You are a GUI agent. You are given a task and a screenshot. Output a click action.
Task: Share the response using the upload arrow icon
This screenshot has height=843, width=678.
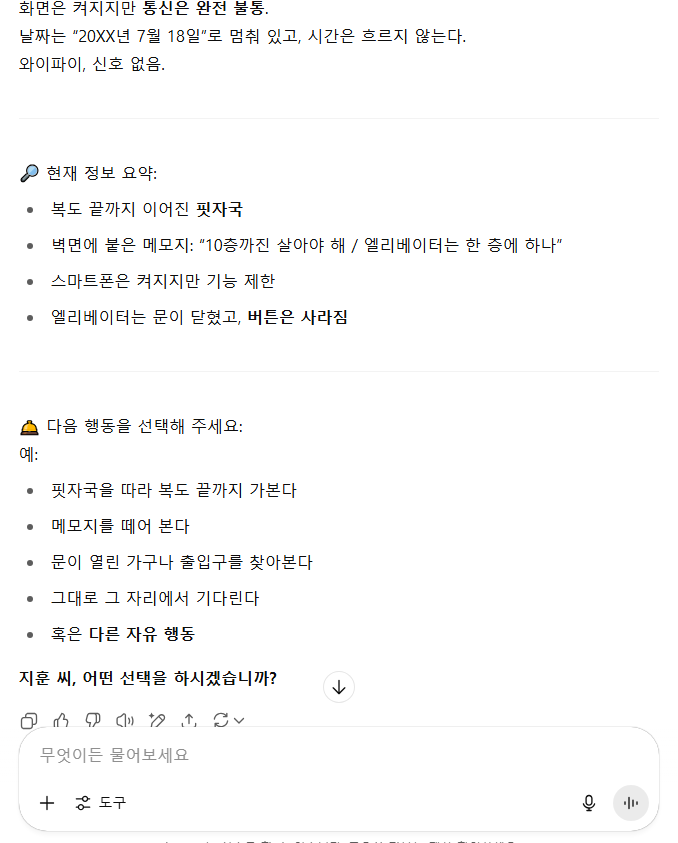point(189,720)
